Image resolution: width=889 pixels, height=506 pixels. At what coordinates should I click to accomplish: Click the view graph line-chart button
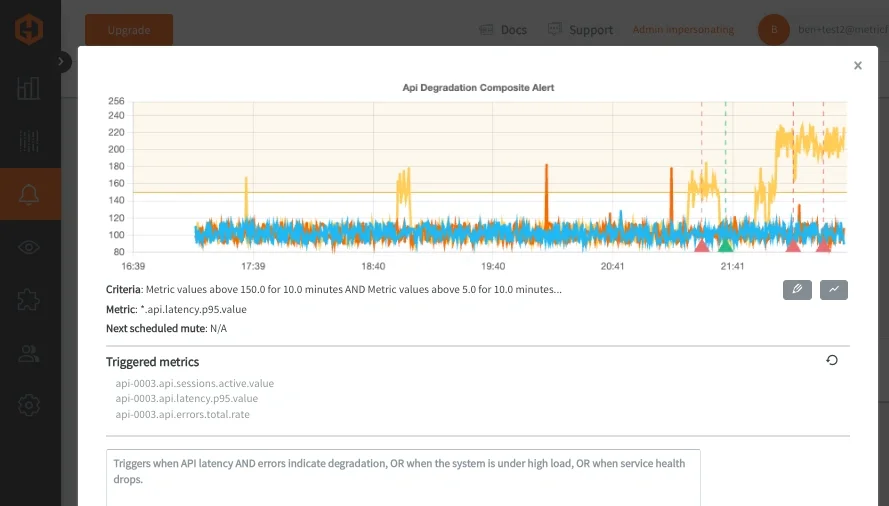tap(834, 290)
